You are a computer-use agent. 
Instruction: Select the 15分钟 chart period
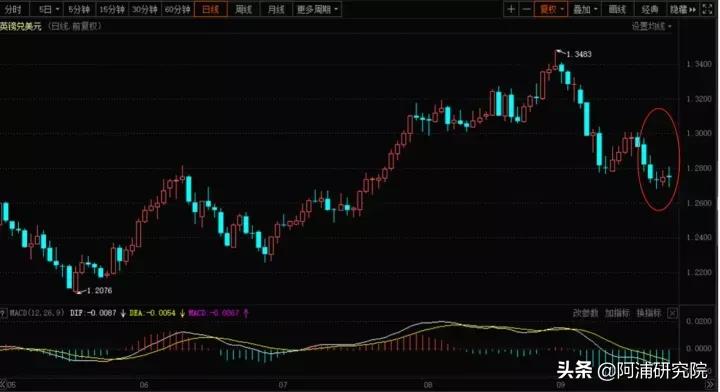point(112,9)
